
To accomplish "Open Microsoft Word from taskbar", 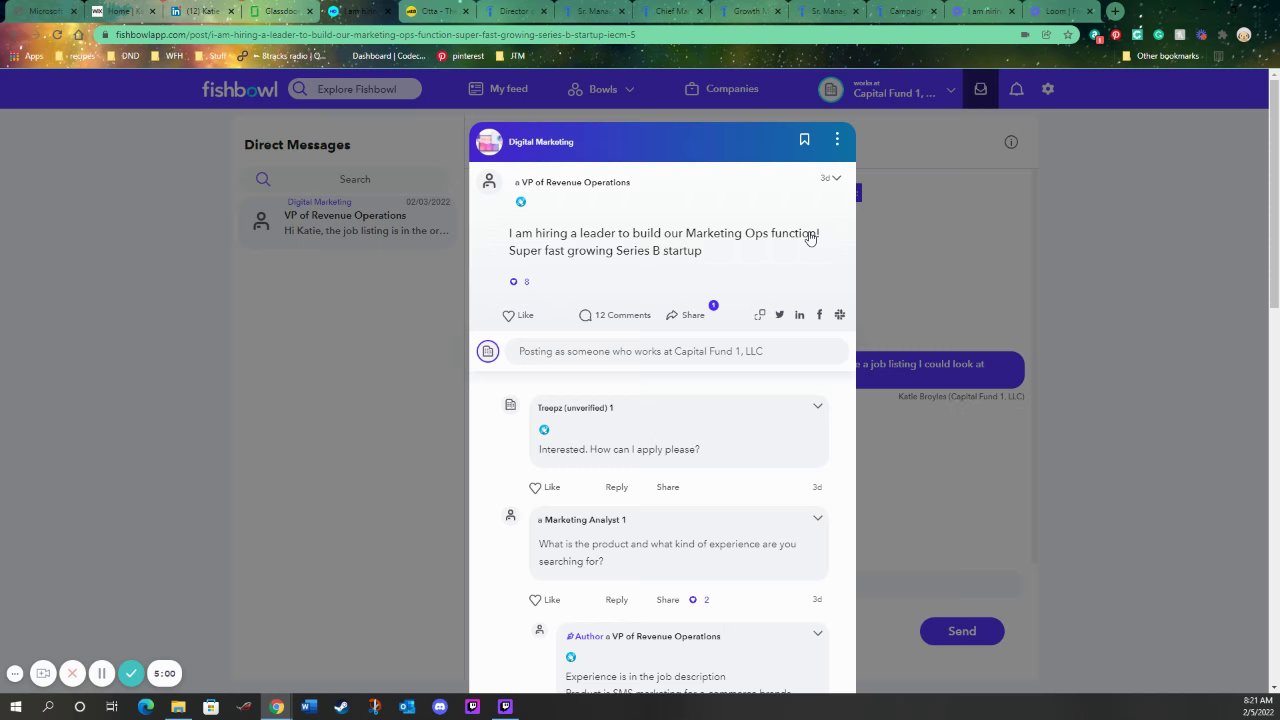I will point(308,707).
